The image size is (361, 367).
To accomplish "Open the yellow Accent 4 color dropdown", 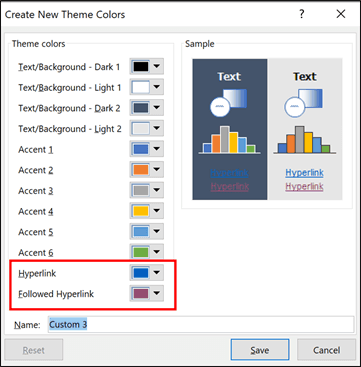I will (x=147, y=211).
